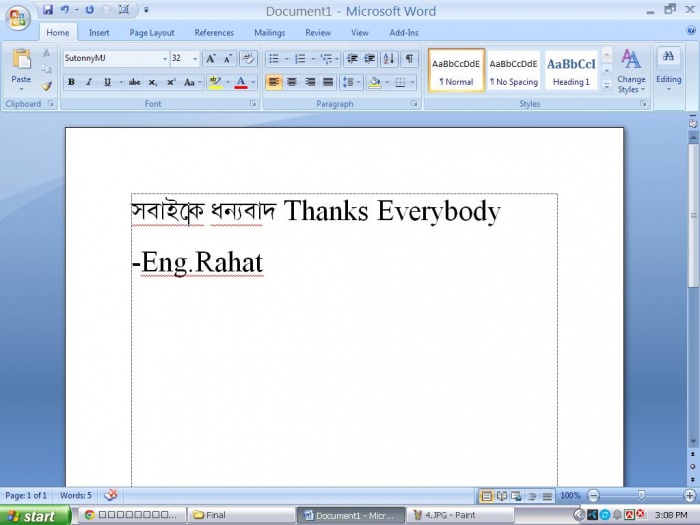700x525 pixels.
Task: Click the text highlight color button
Action: 215,82
